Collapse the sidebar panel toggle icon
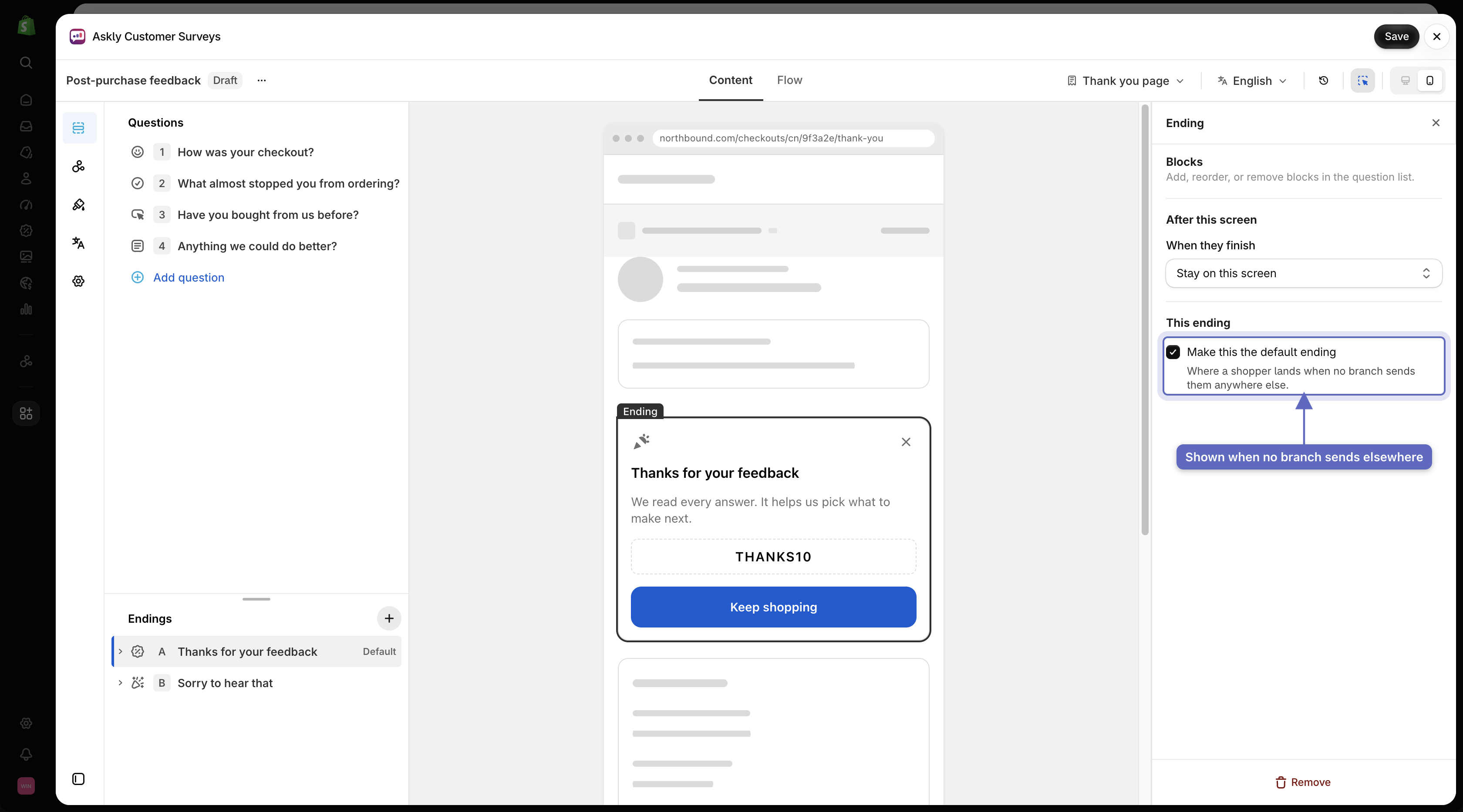The width and height of the screenshot is (1463, 812). click(79, 779)
